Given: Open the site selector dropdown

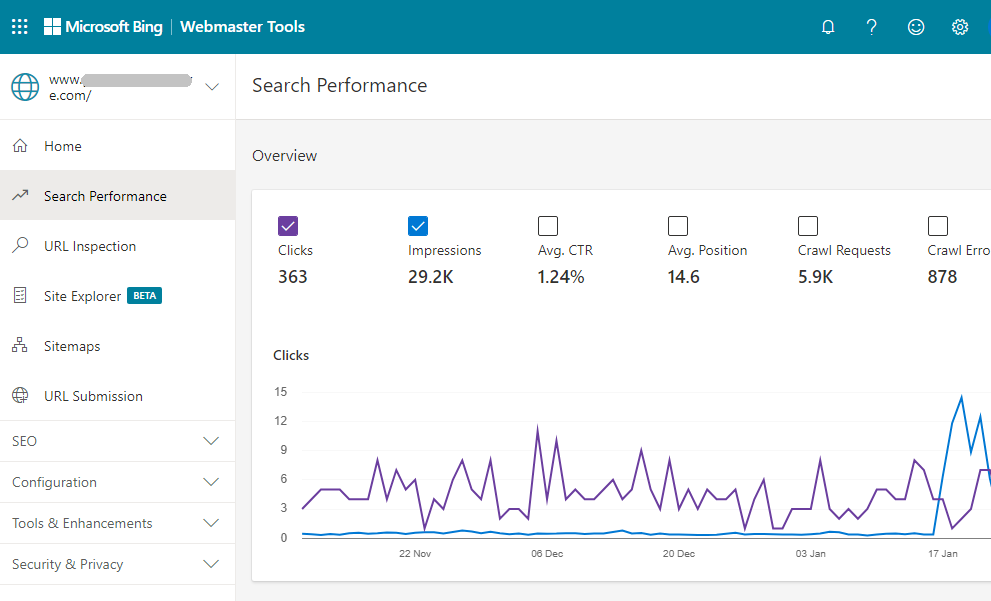Looking at the screenshot, I should [x=212, y=87].
